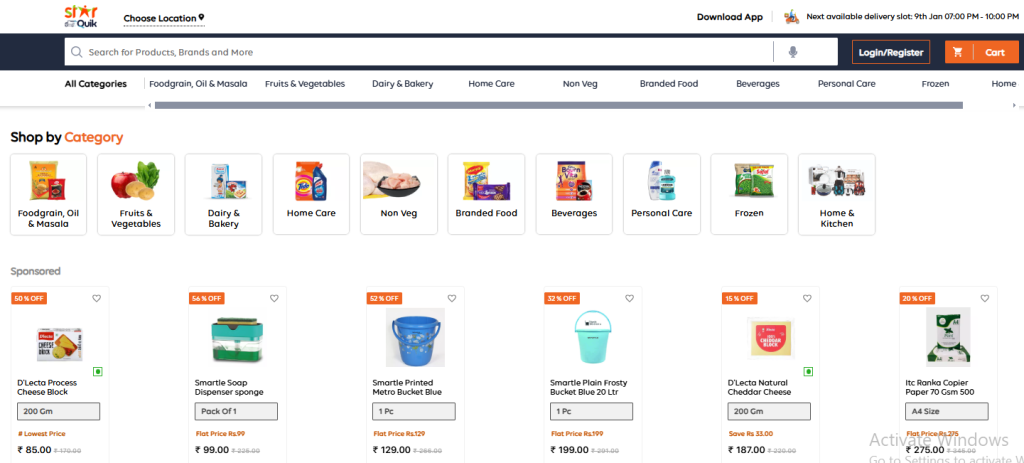1024x463 pixels.
Task: Click the product search input field
Action: click(x=420, y=52)
